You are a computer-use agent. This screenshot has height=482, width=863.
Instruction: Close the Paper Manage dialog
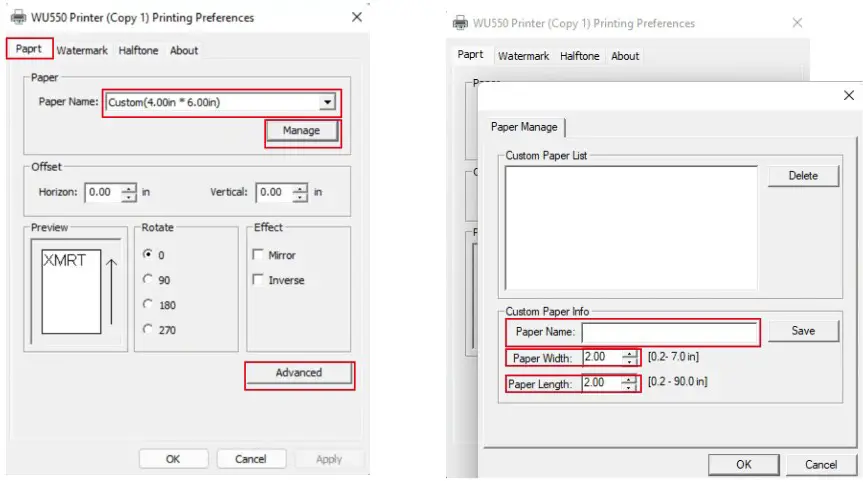849,95
